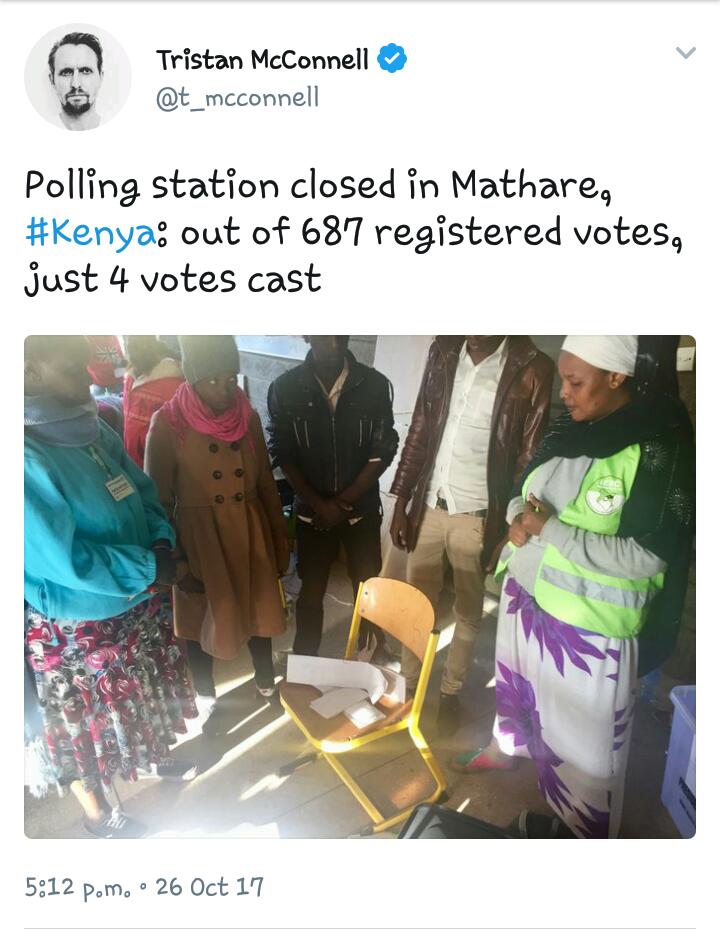Click the pink scarf in the photo
This screenshot has height=940, width=720.
(209, 411)
